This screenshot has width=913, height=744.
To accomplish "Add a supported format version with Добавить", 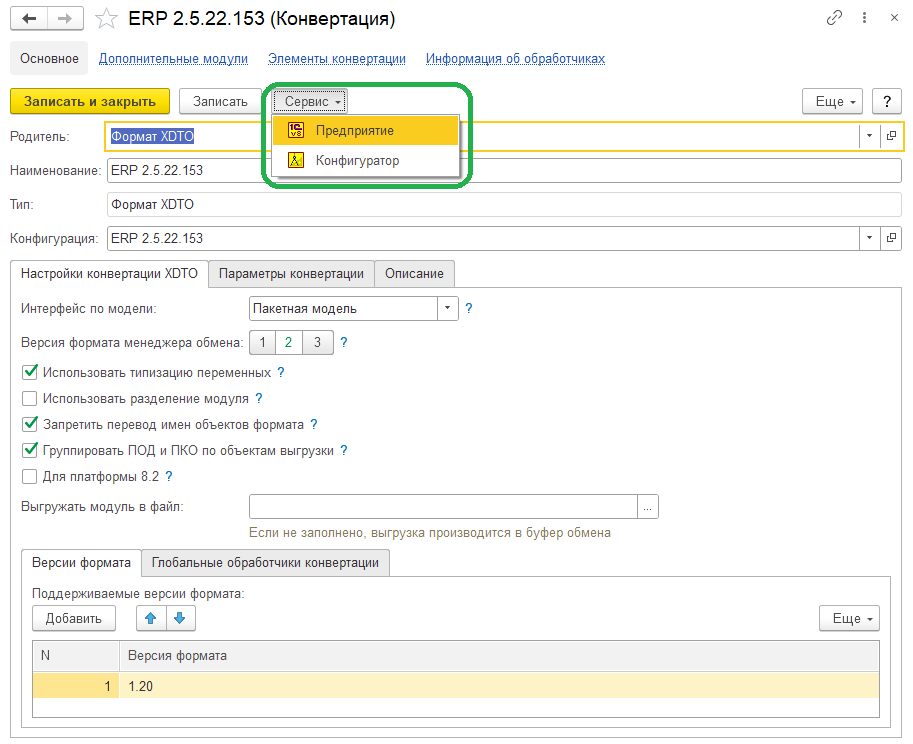I will [x=73, y=618].
